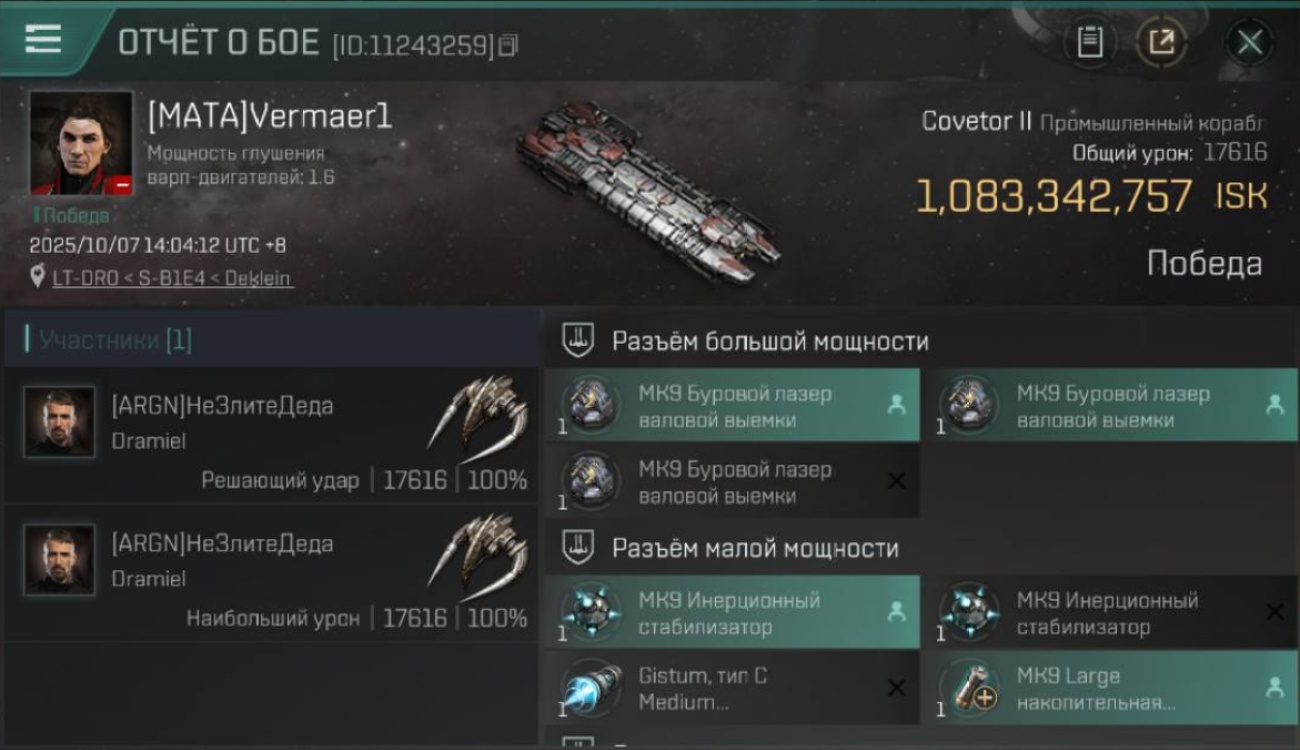Share the report via export icon
The image size is (1300, 750).
coord(1161,42)
